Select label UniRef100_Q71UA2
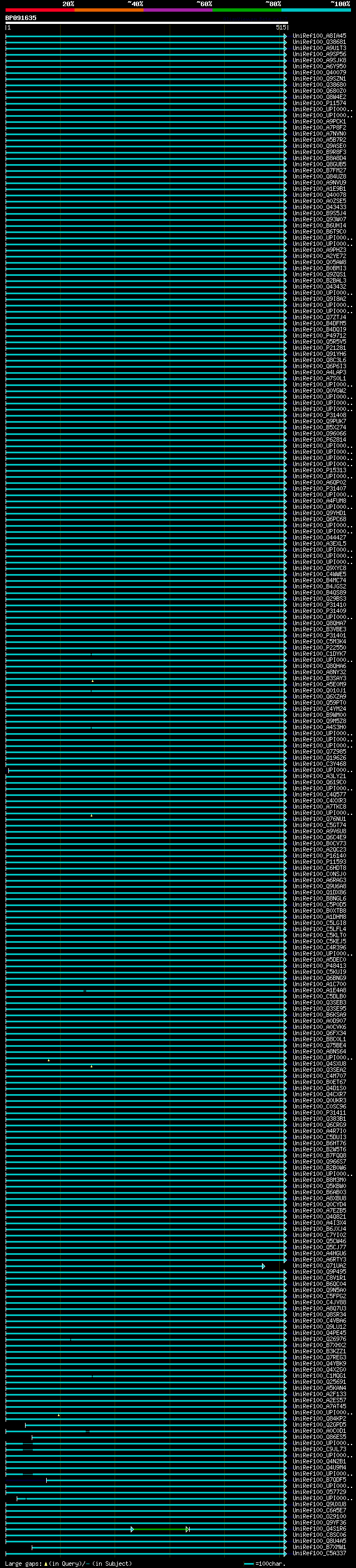The image size is (356, 1568). 319,1265
